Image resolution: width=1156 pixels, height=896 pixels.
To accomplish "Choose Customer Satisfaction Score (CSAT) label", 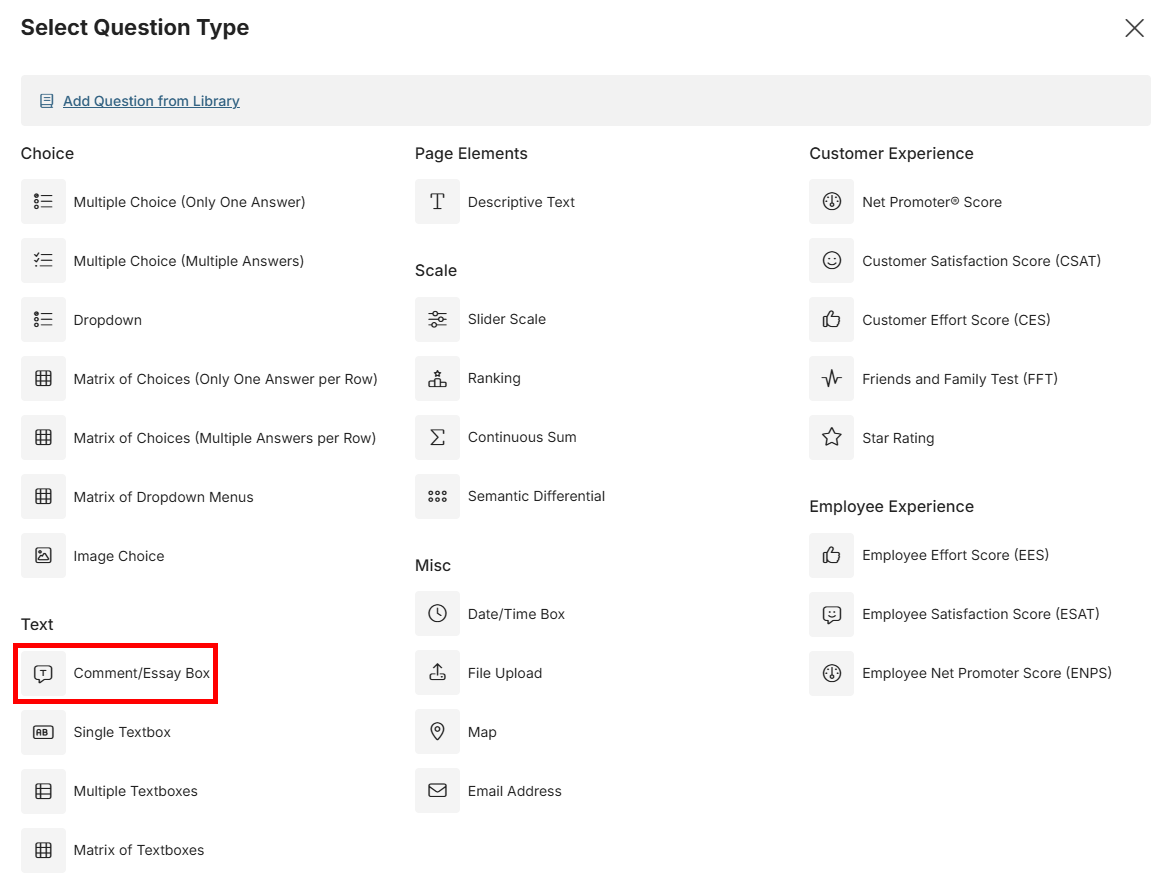I will (x=982, y=261).
